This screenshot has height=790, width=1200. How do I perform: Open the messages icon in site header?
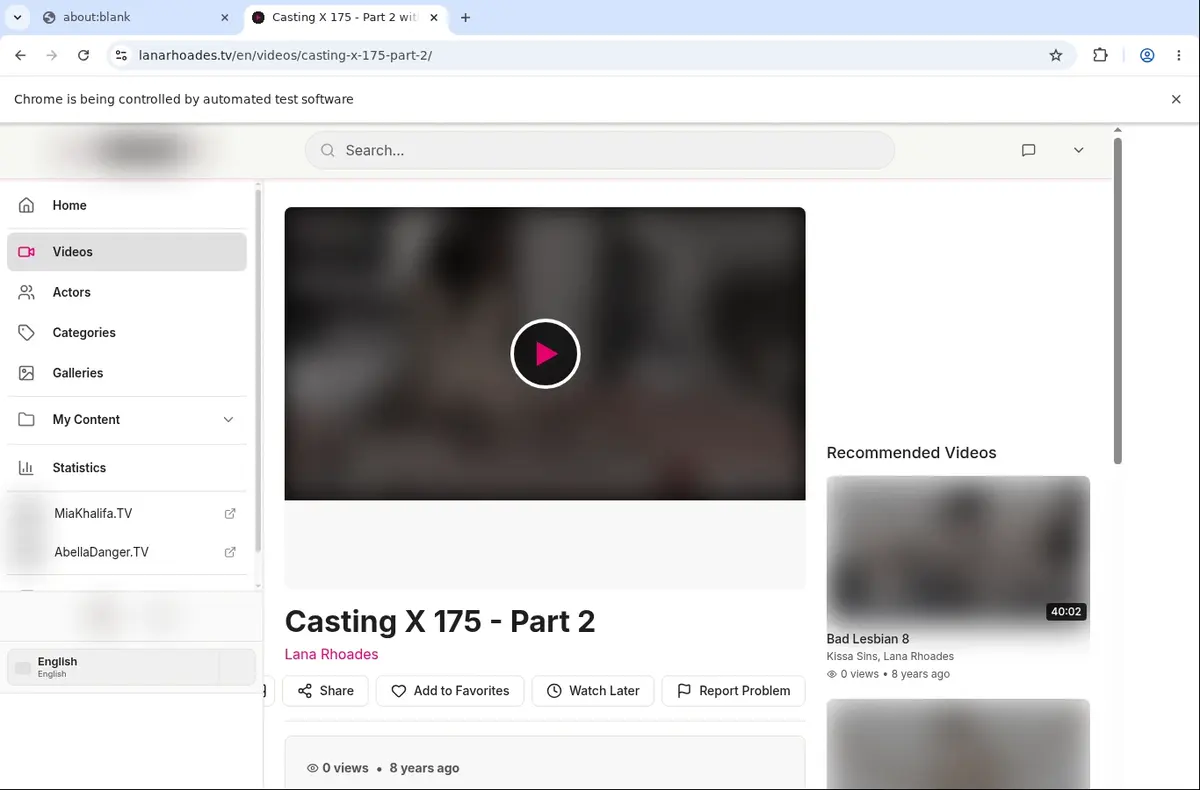coord(1028,150)
